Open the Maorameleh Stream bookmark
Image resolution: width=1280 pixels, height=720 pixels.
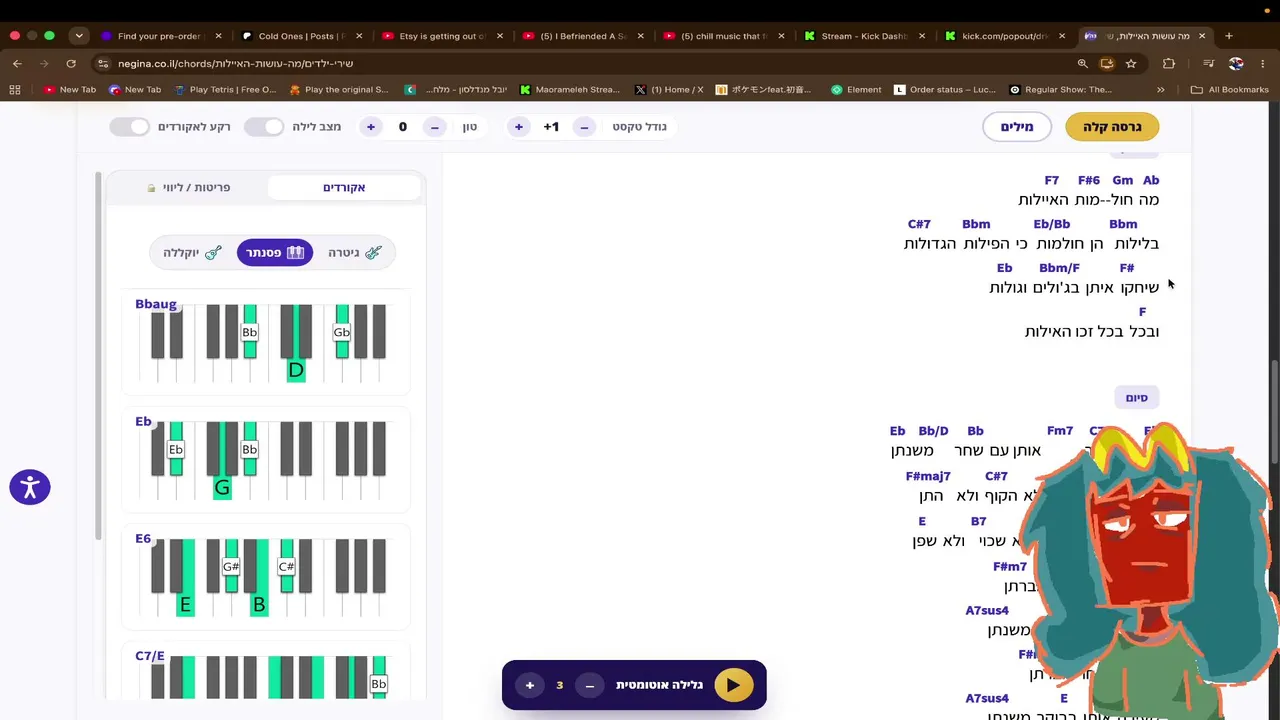pyautogui.click(x=570, y=89)
